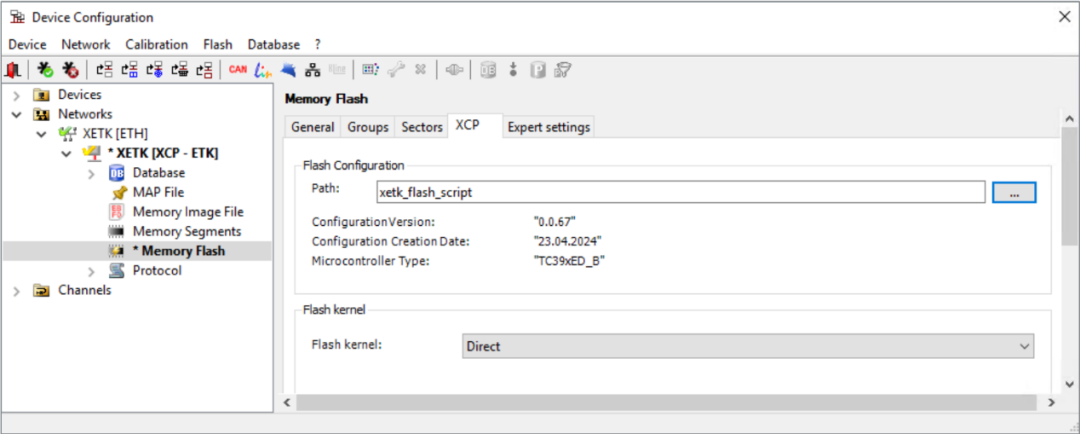Click the green-check device search icon

coord(45,70)
